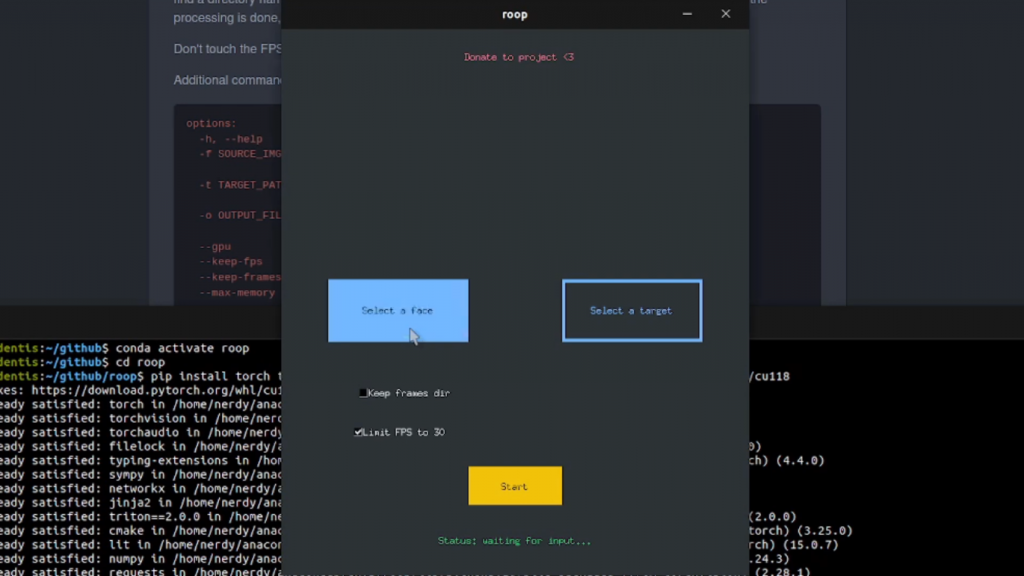Click the 'cd roop' terminal line
The width and height of the screenshot is (1024, 576).
[140, 362]
